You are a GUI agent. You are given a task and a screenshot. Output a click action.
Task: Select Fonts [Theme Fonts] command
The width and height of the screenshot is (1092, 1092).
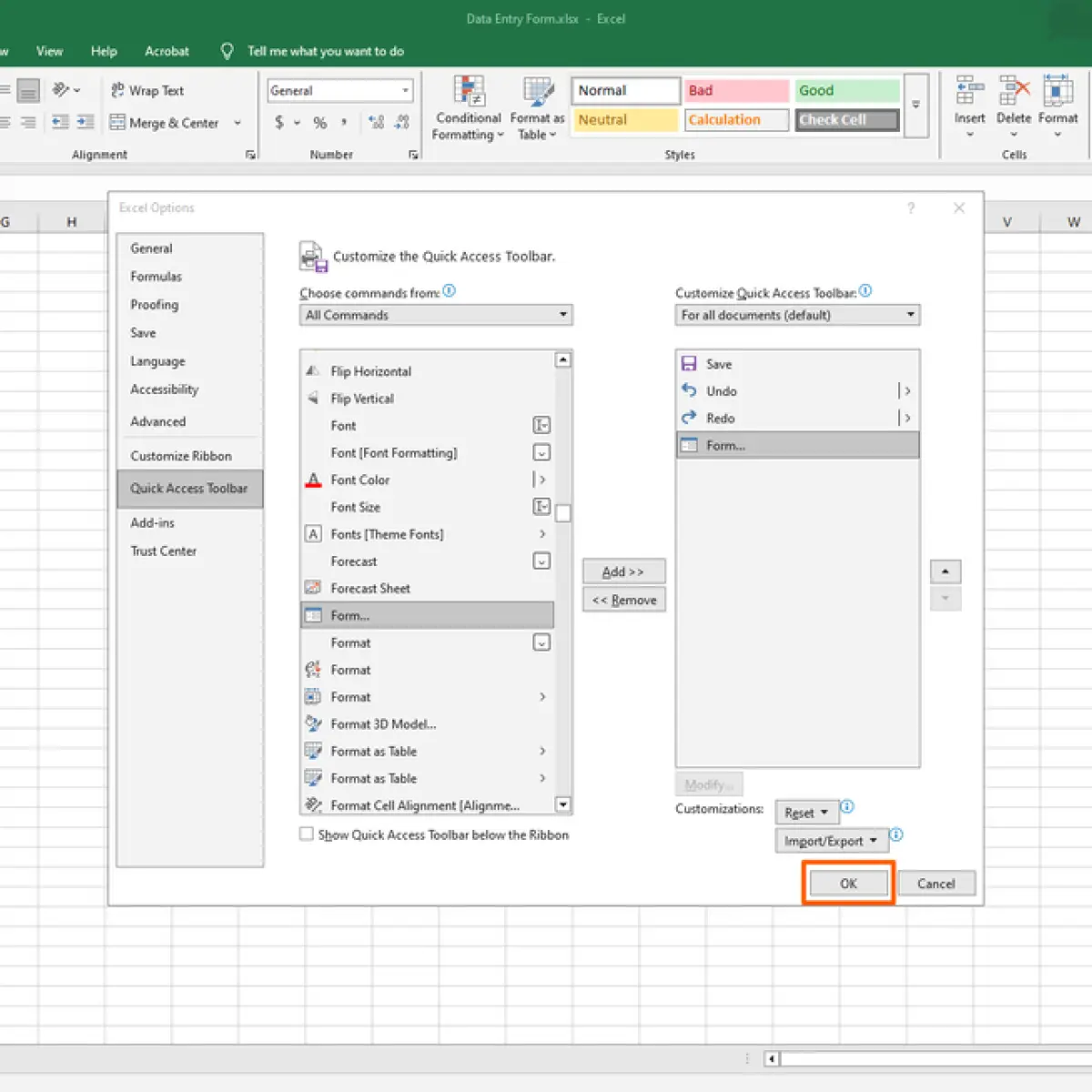(427, 534)
